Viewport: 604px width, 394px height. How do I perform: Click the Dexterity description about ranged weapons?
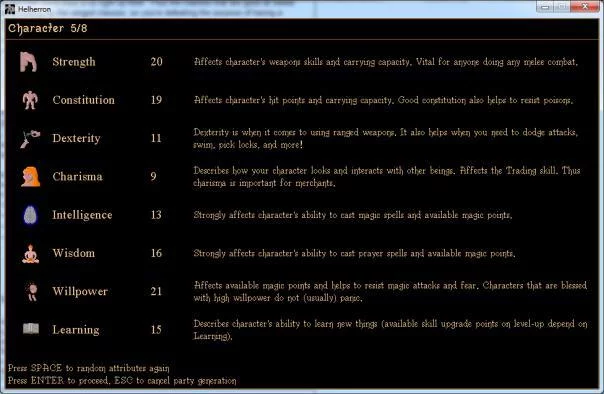pyautogui.click(x=386, y=139)
